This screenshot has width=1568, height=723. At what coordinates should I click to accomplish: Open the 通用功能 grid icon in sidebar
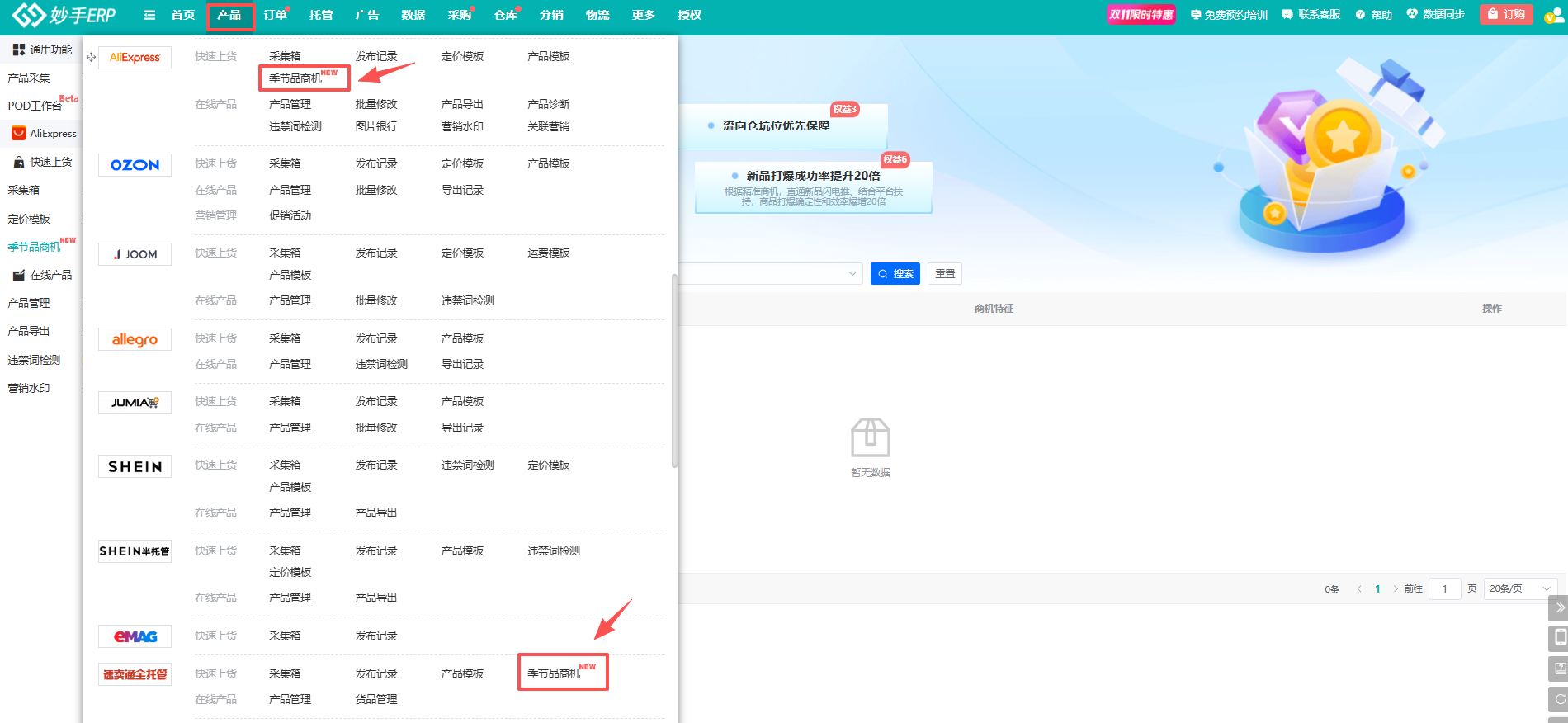pyautogui.click(x=18, y=50)
